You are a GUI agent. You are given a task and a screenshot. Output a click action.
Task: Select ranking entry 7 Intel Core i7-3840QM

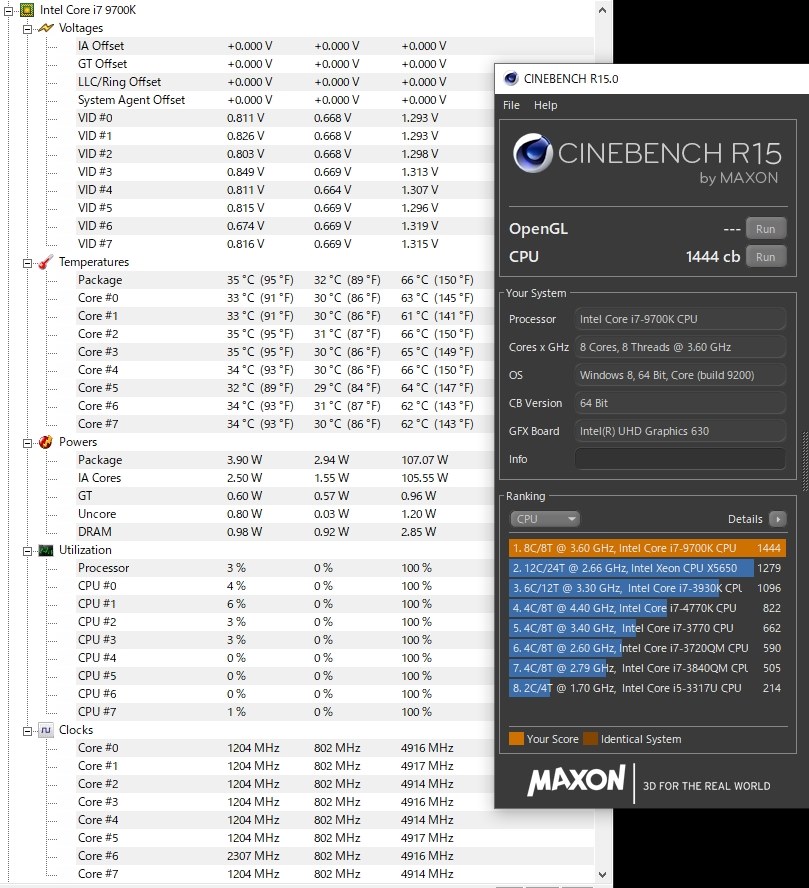(648, 668)
